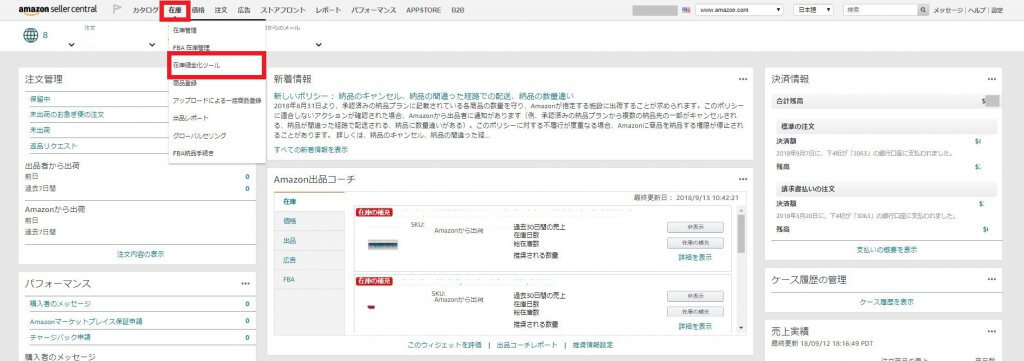Open the Amazon出品コーチ widget options dots
The image size is (1024, 361).
pos(743,179)
